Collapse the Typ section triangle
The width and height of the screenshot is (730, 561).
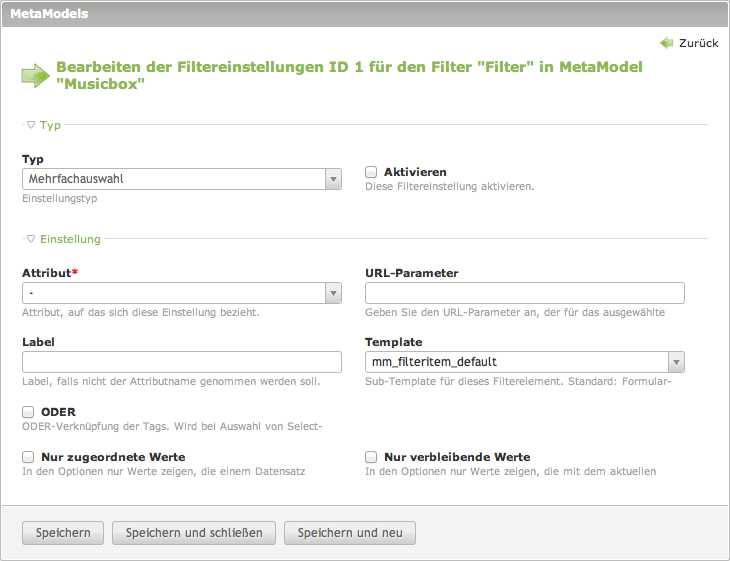(x=31, y=125)
